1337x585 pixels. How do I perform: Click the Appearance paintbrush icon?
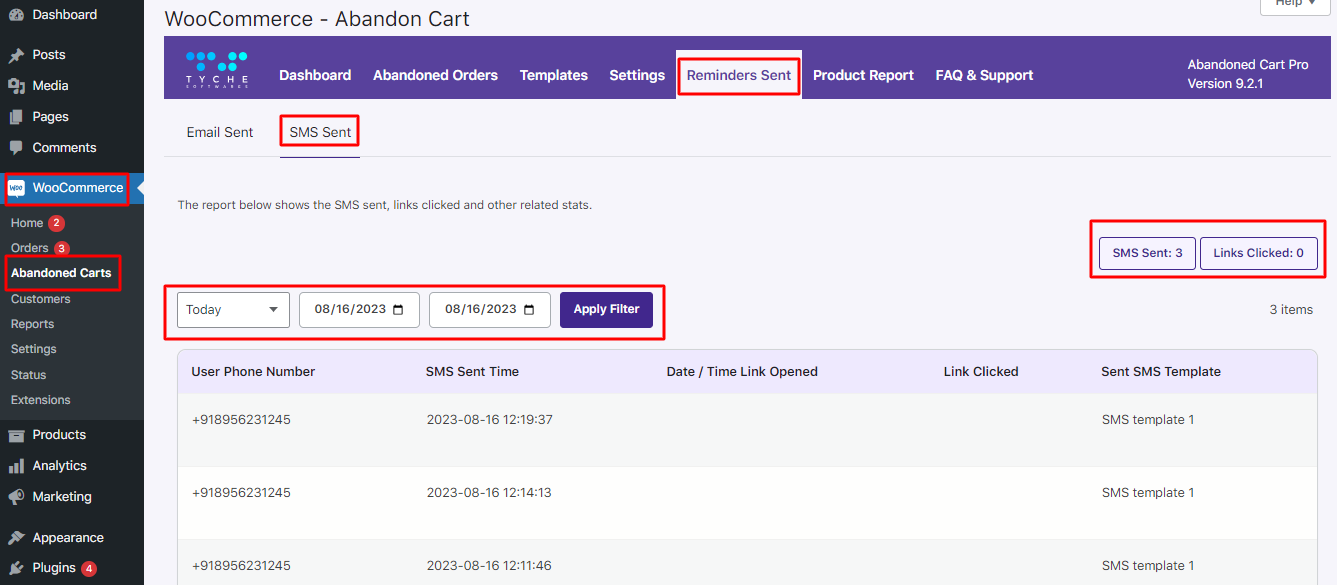pos(16,538)
